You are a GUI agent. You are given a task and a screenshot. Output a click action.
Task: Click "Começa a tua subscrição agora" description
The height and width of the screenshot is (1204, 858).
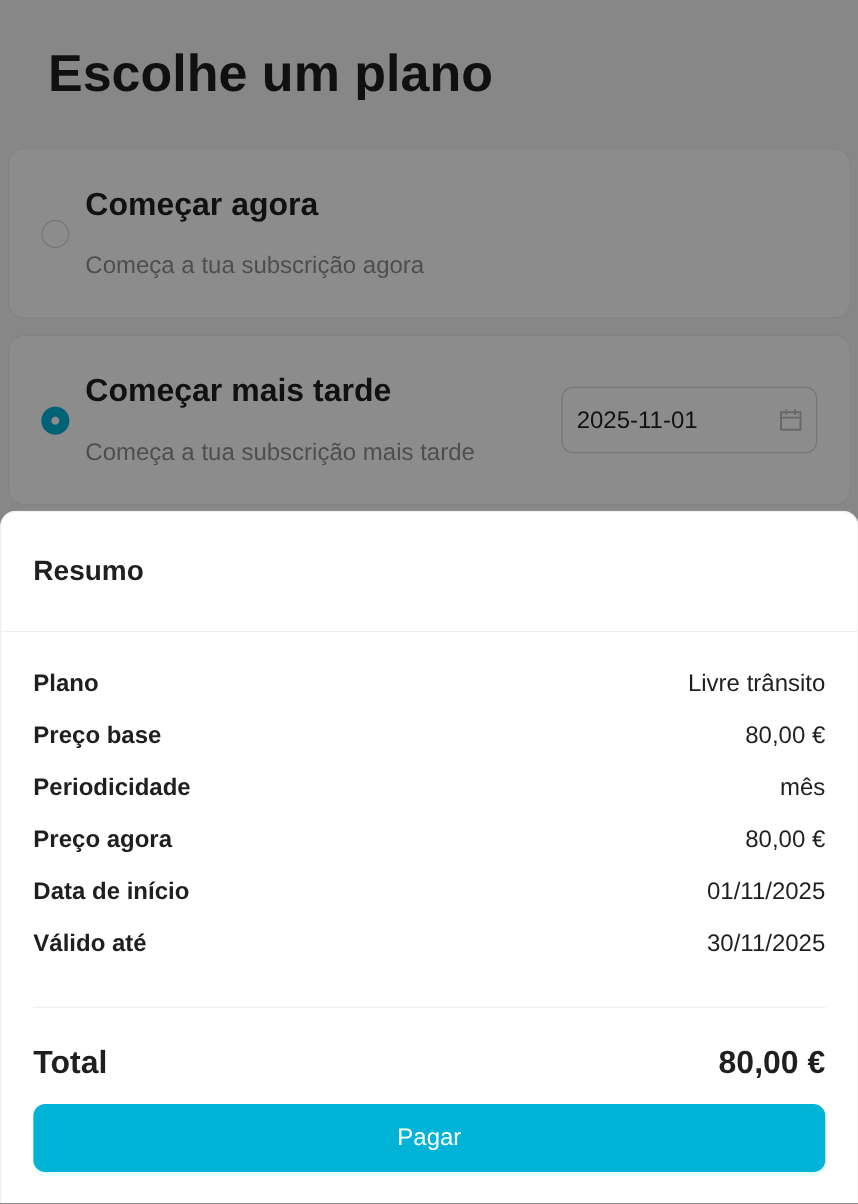click(x=254, y=265)
